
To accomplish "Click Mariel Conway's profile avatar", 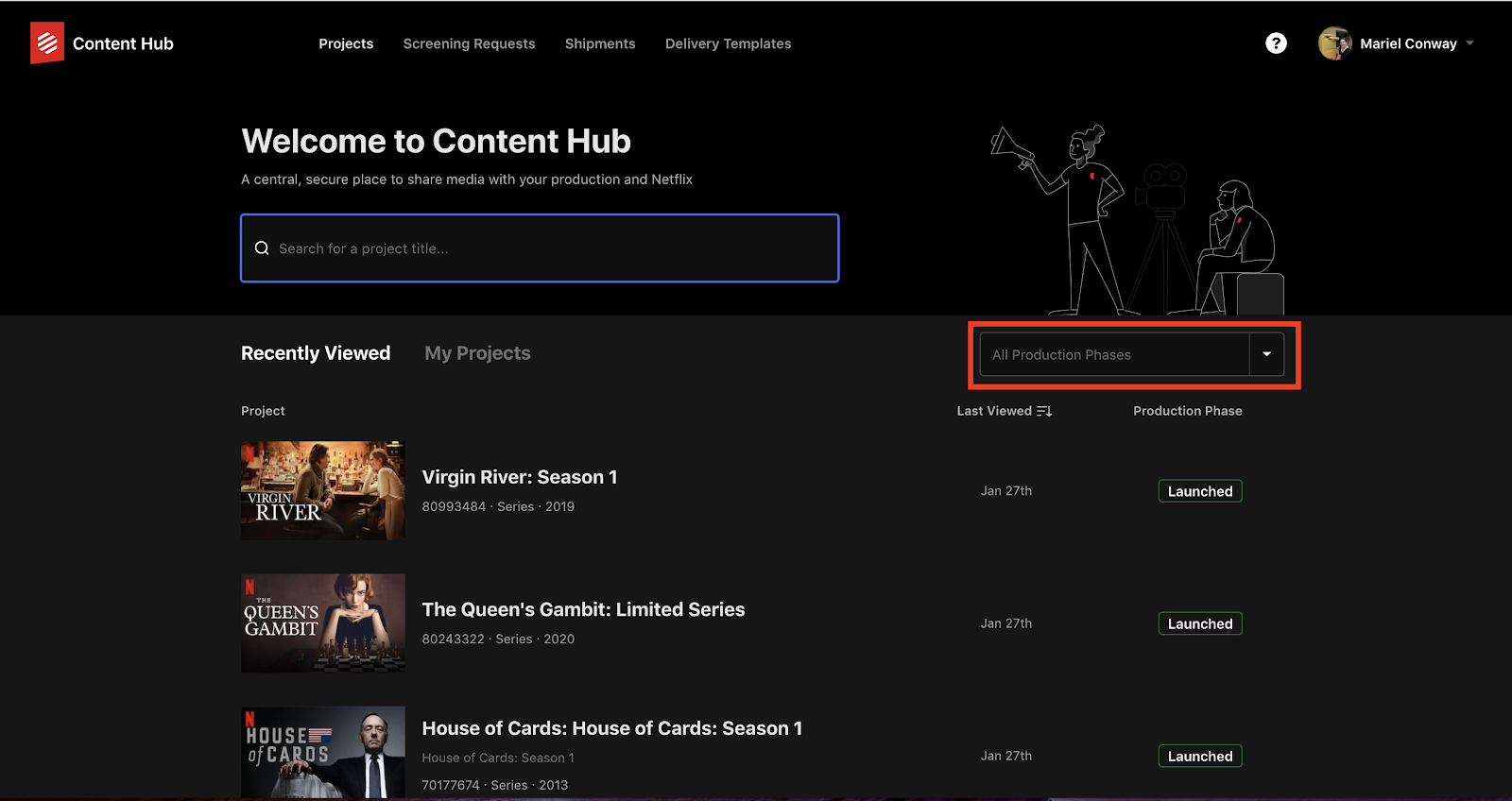I will point(1334,43).
